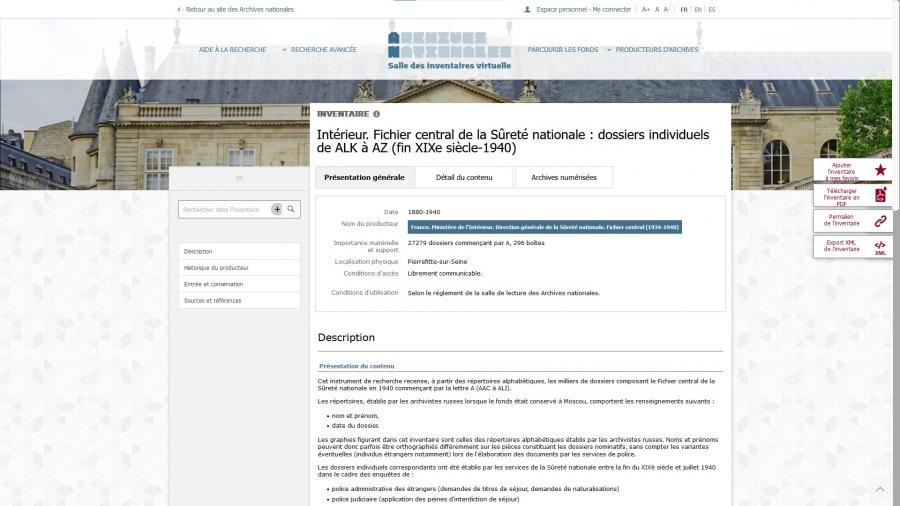Open Parcourir les fonds menu
The image size is (900, 506).
click(x=562, y=50)
